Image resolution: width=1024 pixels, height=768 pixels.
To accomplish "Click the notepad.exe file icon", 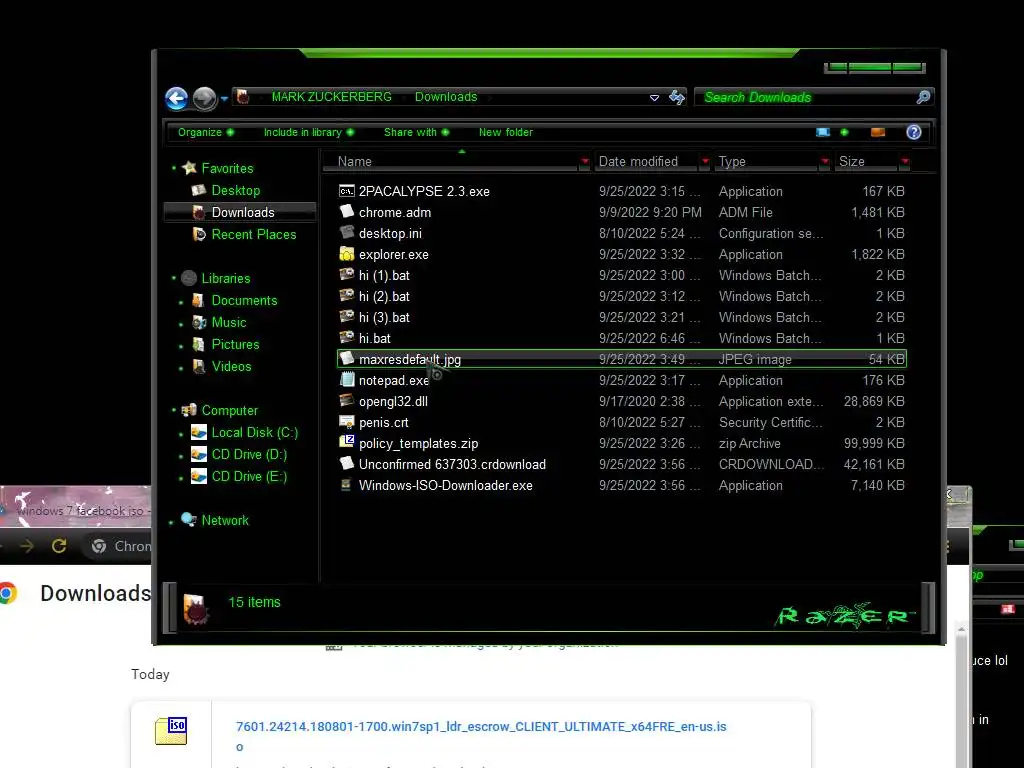I will 347,379.
